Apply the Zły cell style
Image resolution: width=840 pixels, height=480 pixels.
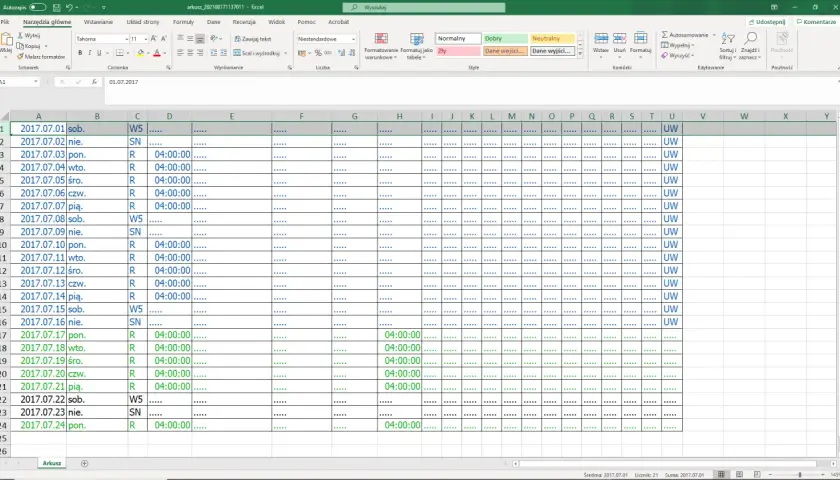pos(458,51)
